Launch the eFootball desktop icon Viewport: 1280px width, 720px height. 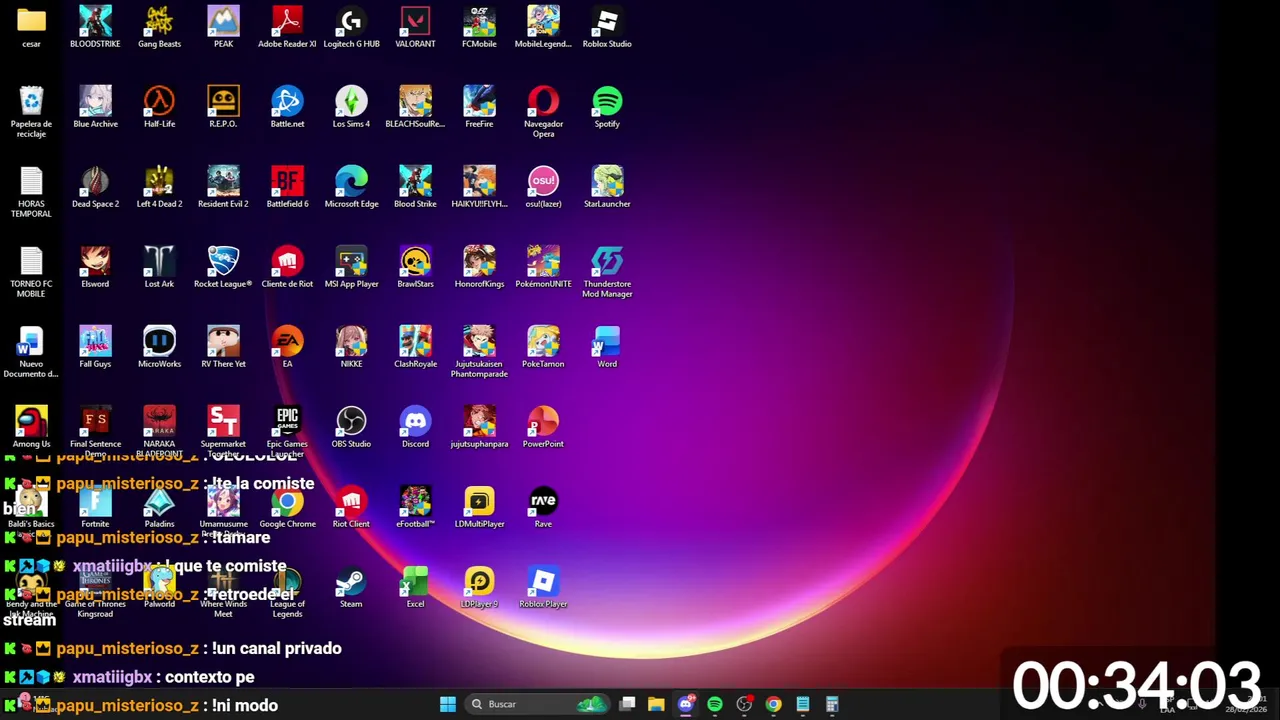(x=415, y=507)
